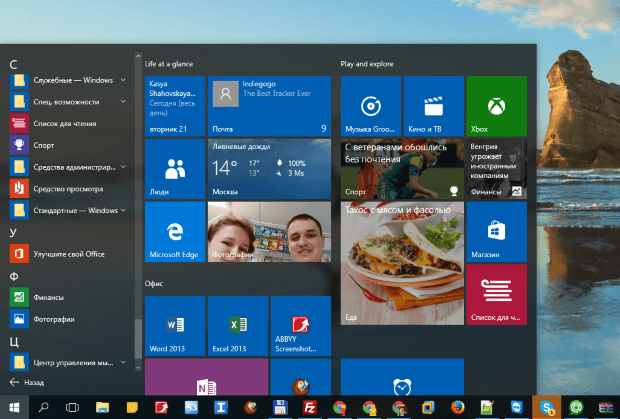
Task: Launch Спорт from the app list
Action: (x=67, y=145)
